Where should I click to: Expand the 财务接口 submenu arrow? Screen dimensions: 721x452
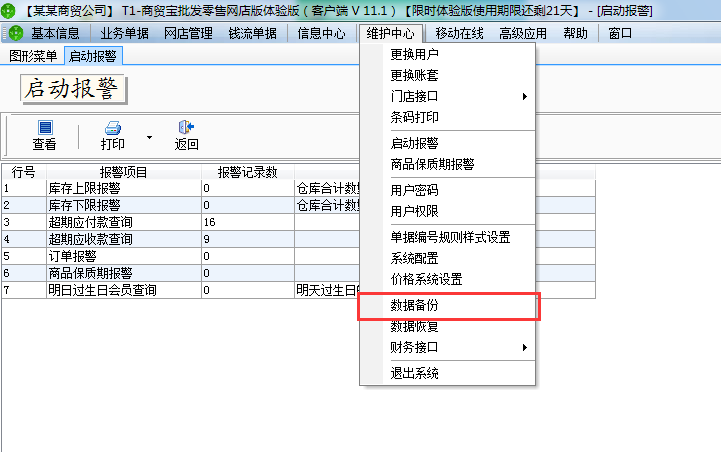tap(525, 347)
